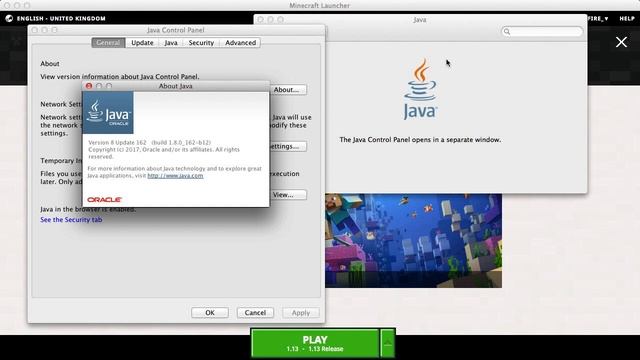Click the globe language icon in Minecraft Launcher
640x360 pixels.
9,18
